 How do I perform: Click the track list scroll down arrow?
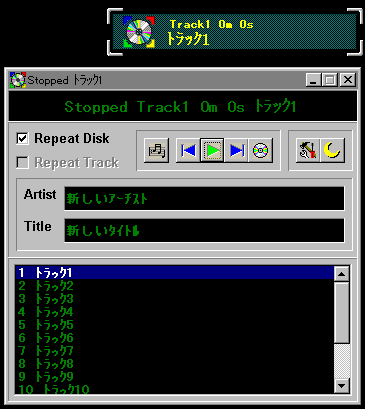(x=341, y=386)
